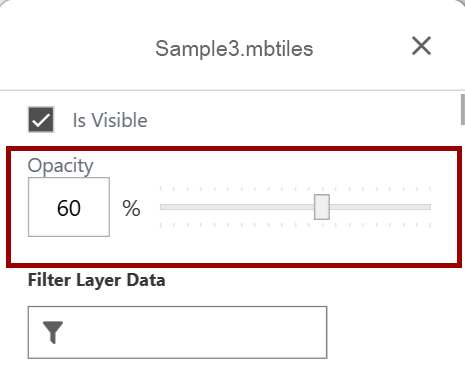Set opacity slider to its maximum end

tap(430, 207)
